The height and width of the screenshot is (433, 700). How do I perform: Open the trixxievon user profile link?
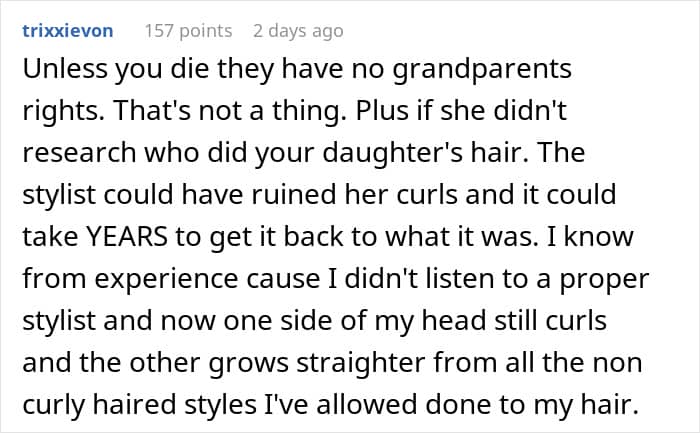pyautogui.click(x=67, y=31)
